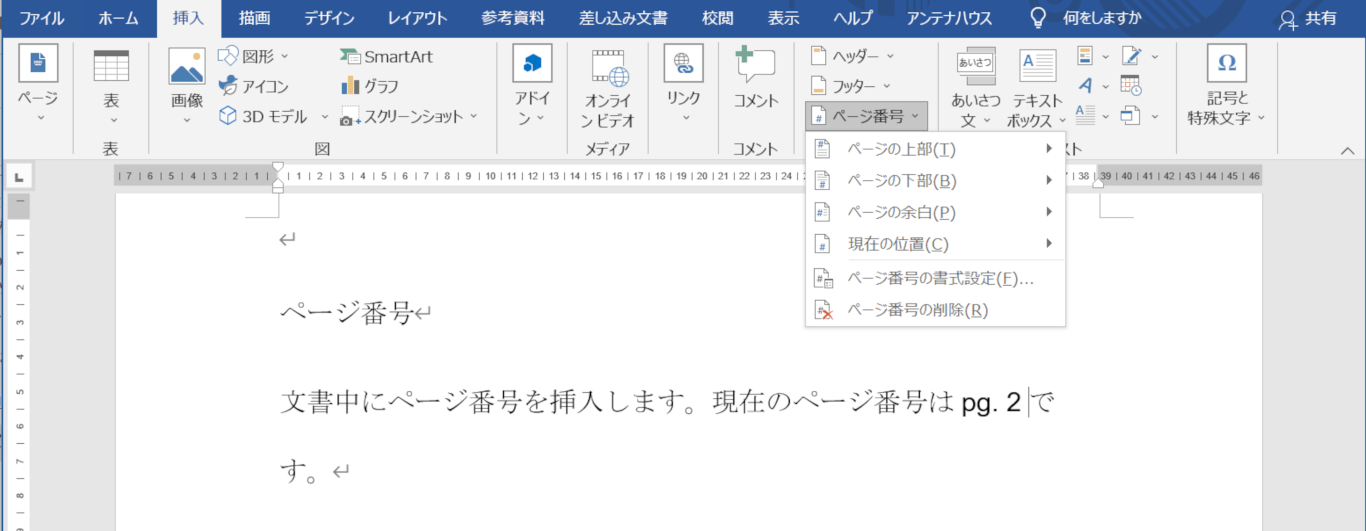Image resolution: width=1366 pixels, height=531 pixels.
Task: Choose ページの余白(P) menu entry
Action: click(936, 212)
